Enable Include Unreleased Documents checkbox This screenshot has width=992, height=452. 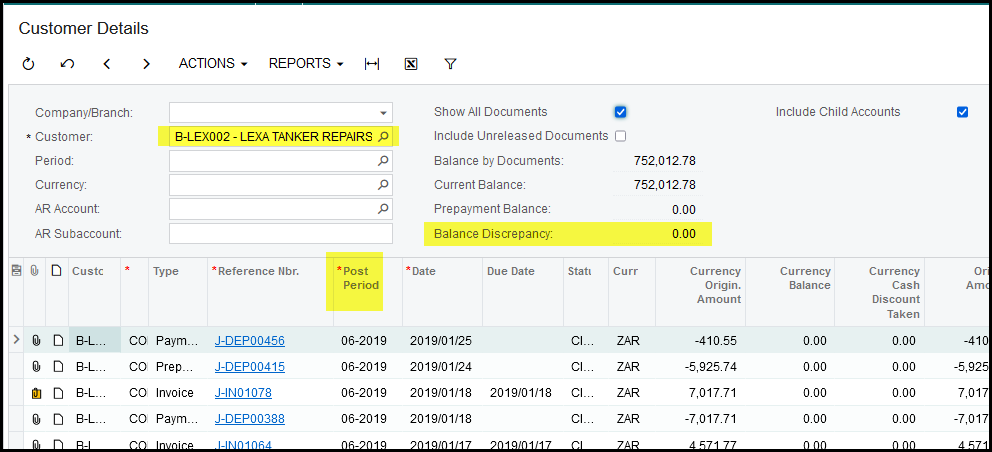pyautogui.click(x=620, y=136)
